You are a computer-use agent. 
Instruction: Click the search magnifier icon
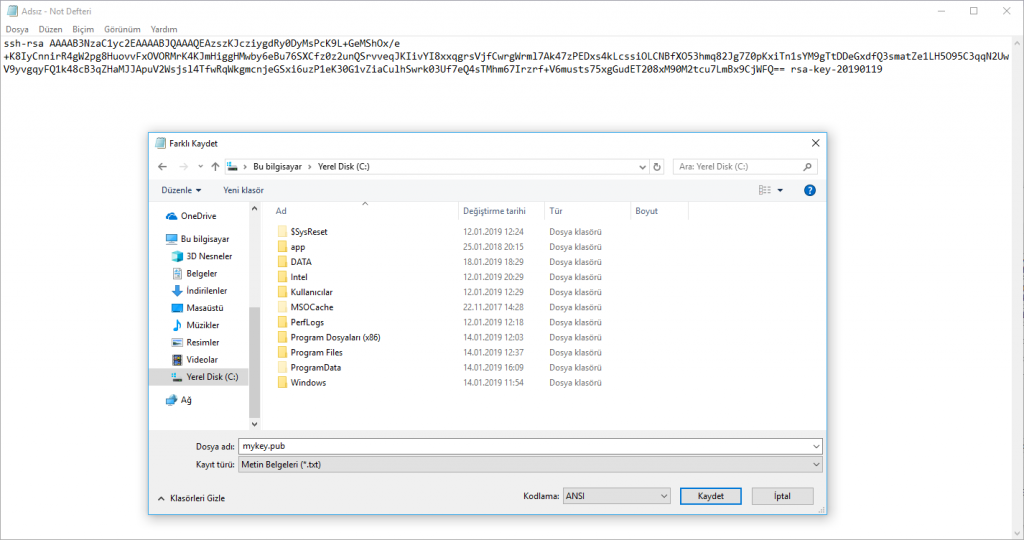tap(807, 167)
